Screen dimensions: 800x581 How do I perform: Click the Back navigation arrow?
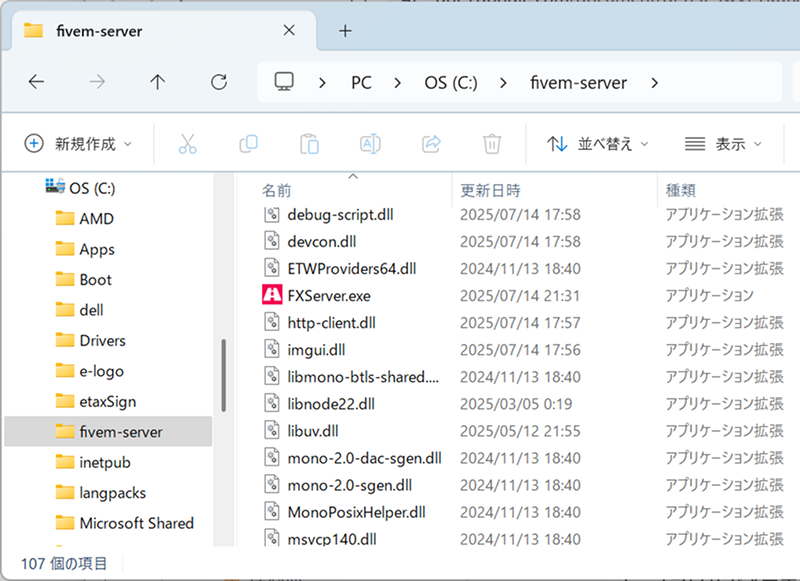[x=36, y=82]
